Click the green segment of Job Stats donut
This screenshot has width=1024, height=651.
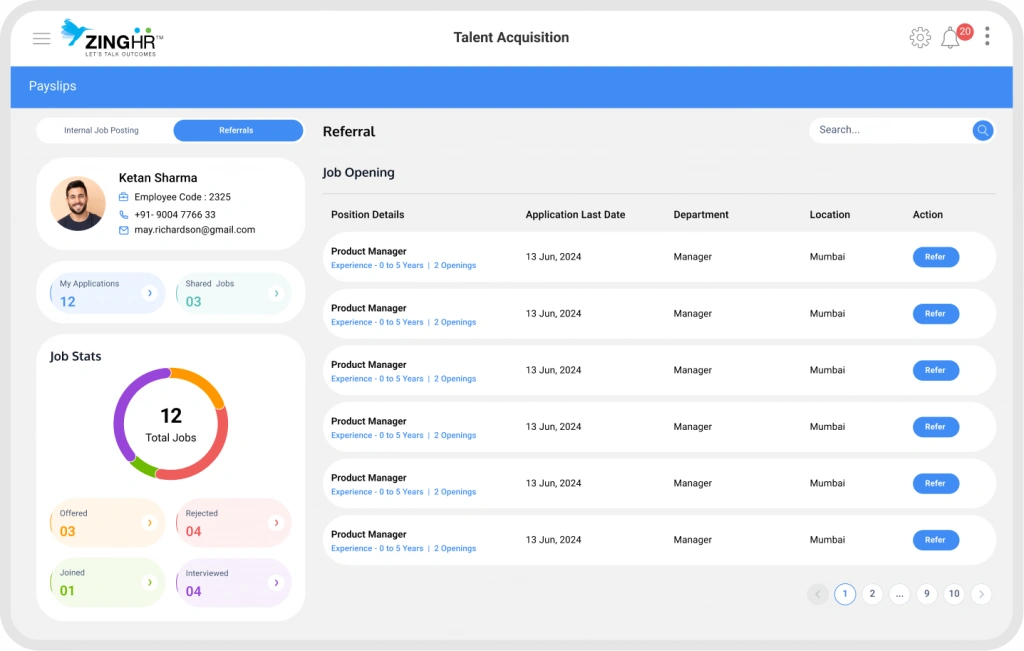pyautogui.click(x=144, y=466)
